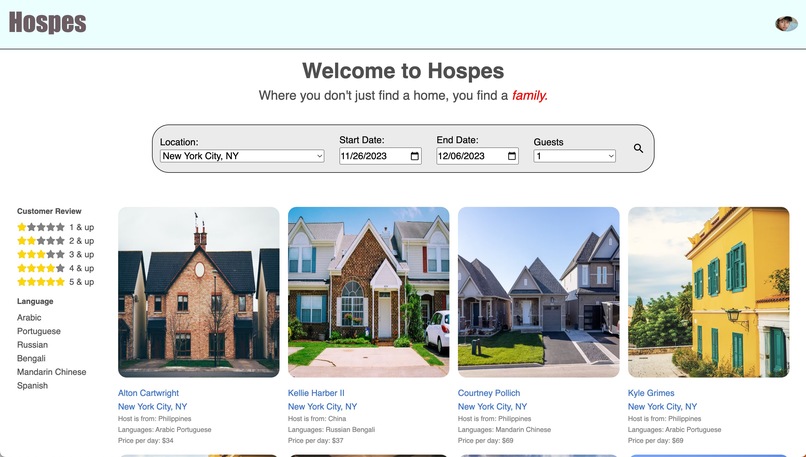Select Spanish language filter
Image resolution: width=806 pixels, height=457 pixels.
tap(32, 386)
